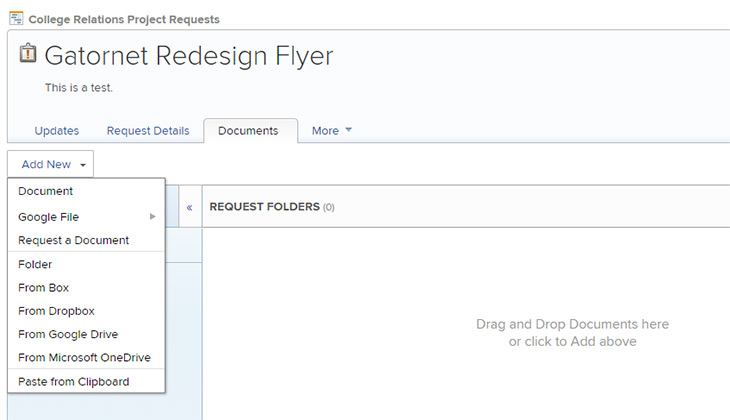Collapse the folder panel with double-chevron icon
Viewport: 730px width, 420px height.
pyautogui.click(x=189, y=208)
